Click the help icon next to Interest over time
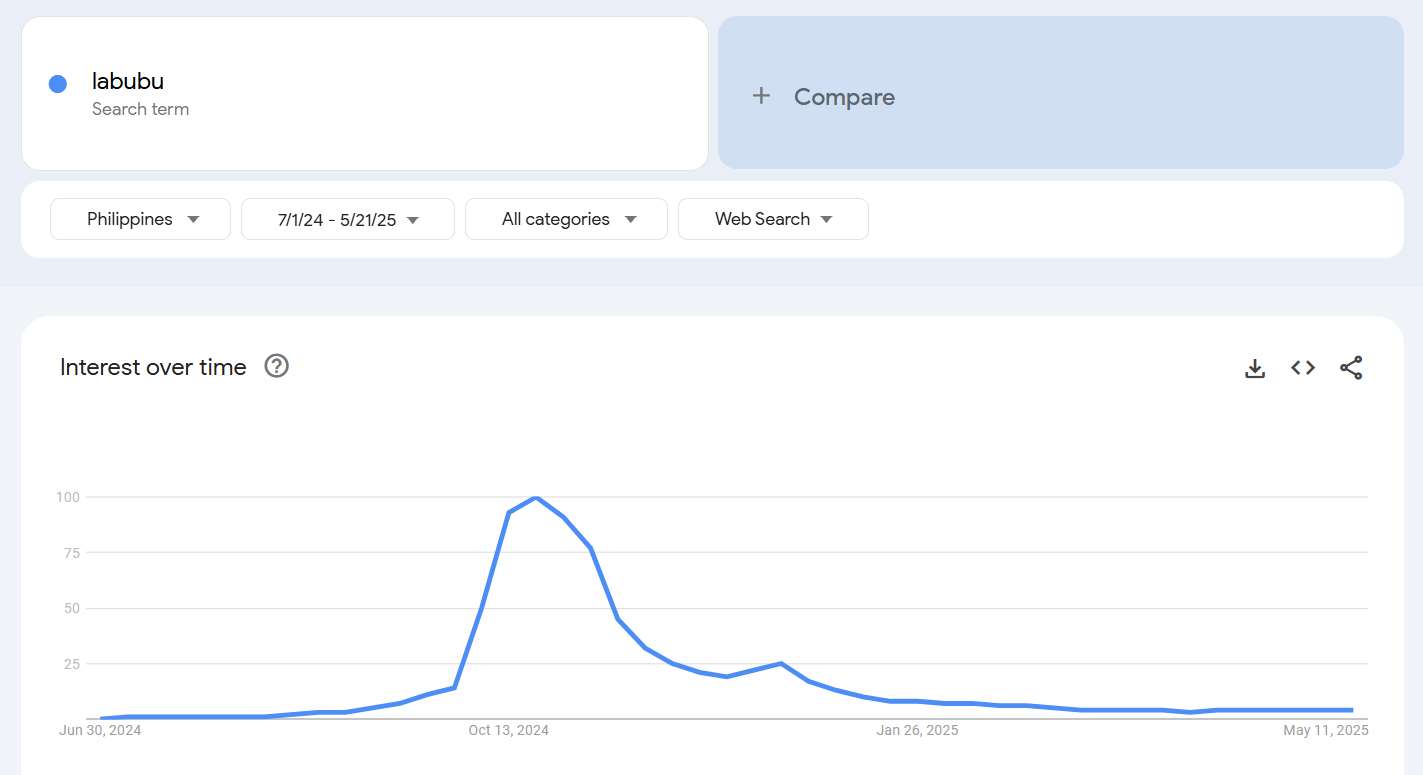Image resolution: width=1423 pixels, height=775 pixels. [x=276, y=366]
